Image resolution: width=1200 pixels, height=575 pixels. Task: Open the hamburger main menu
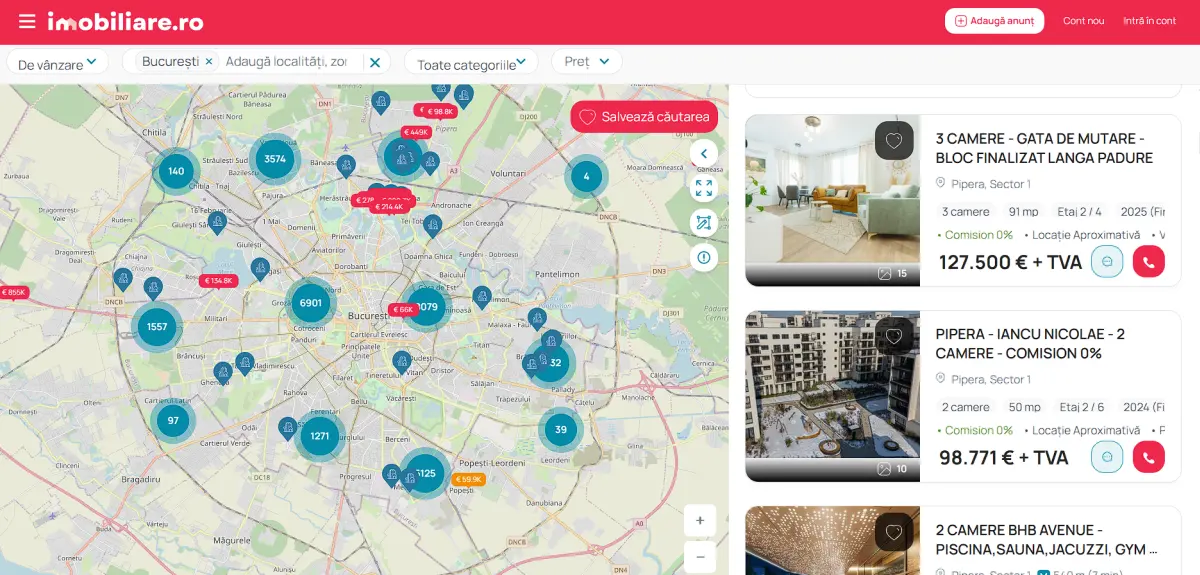click(27, 21)
